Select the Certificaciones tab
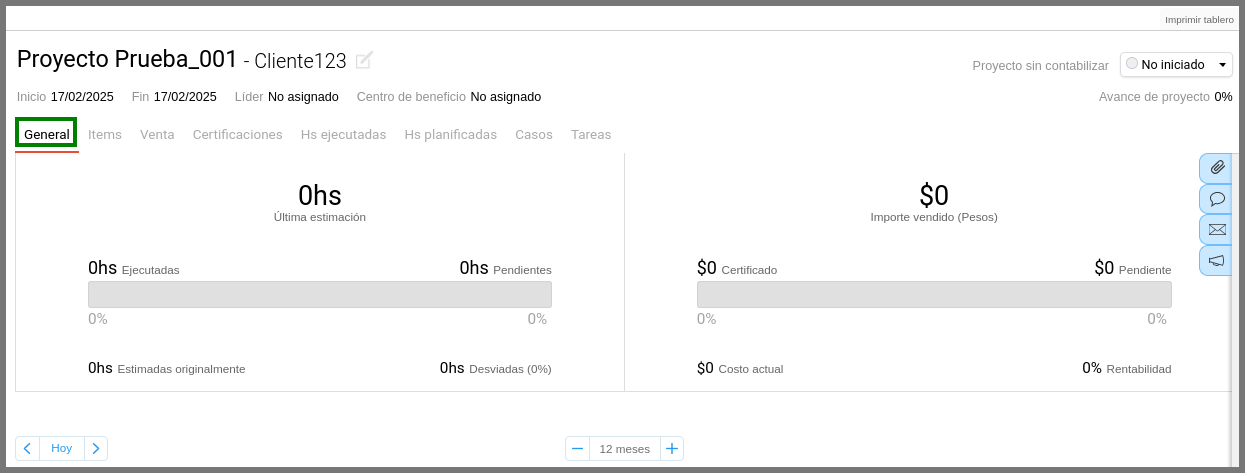 [x=238, y=134]
